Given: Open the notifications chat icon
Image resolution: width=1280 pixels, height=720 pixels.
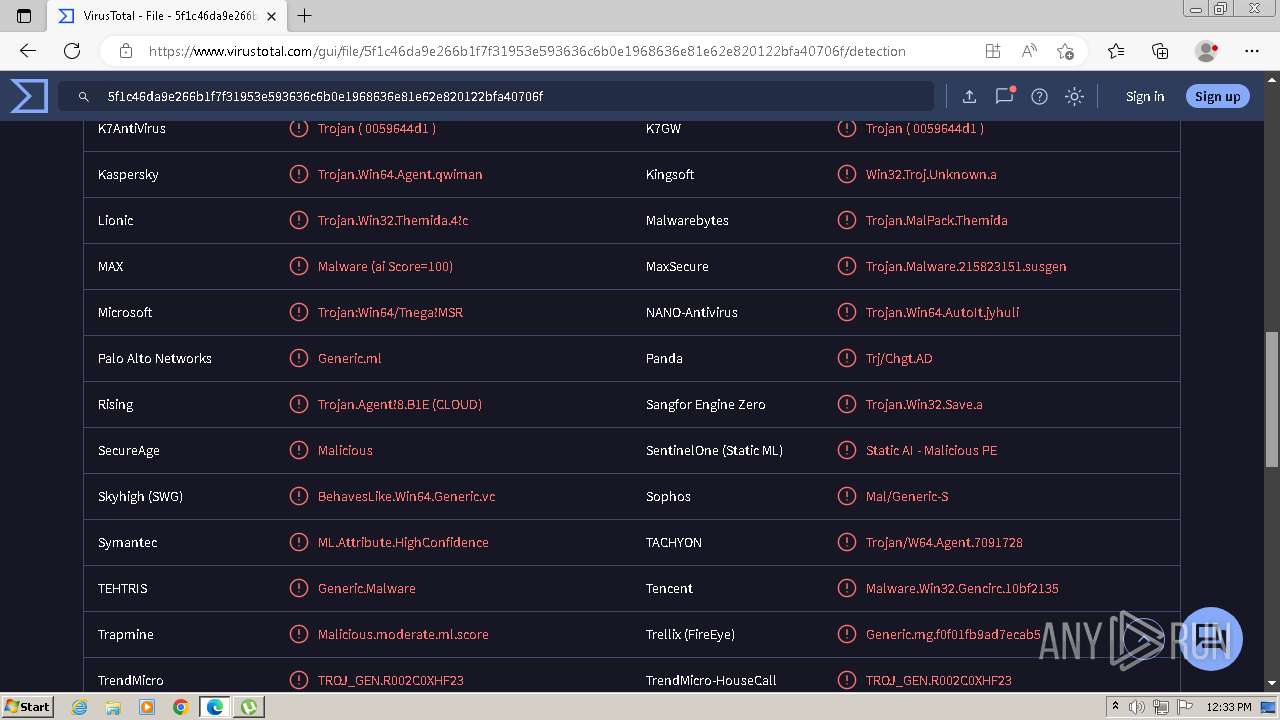Looking at the screenshot, I should [x=1004, y=96].
